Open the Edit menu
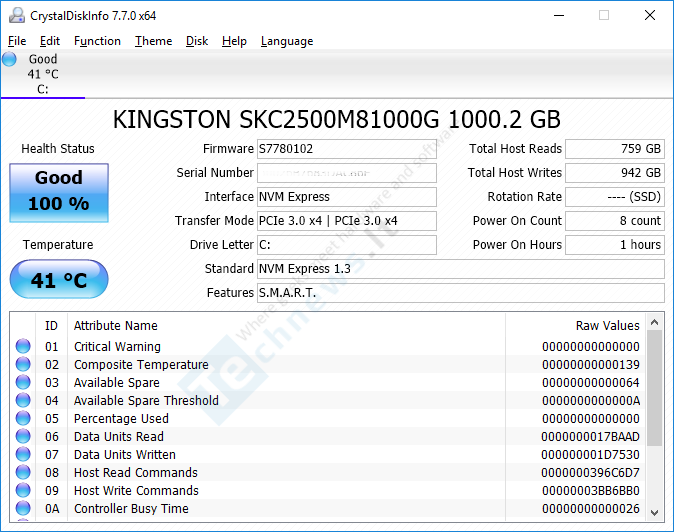Viewport: 674px width, 532px height. [50, 41]
